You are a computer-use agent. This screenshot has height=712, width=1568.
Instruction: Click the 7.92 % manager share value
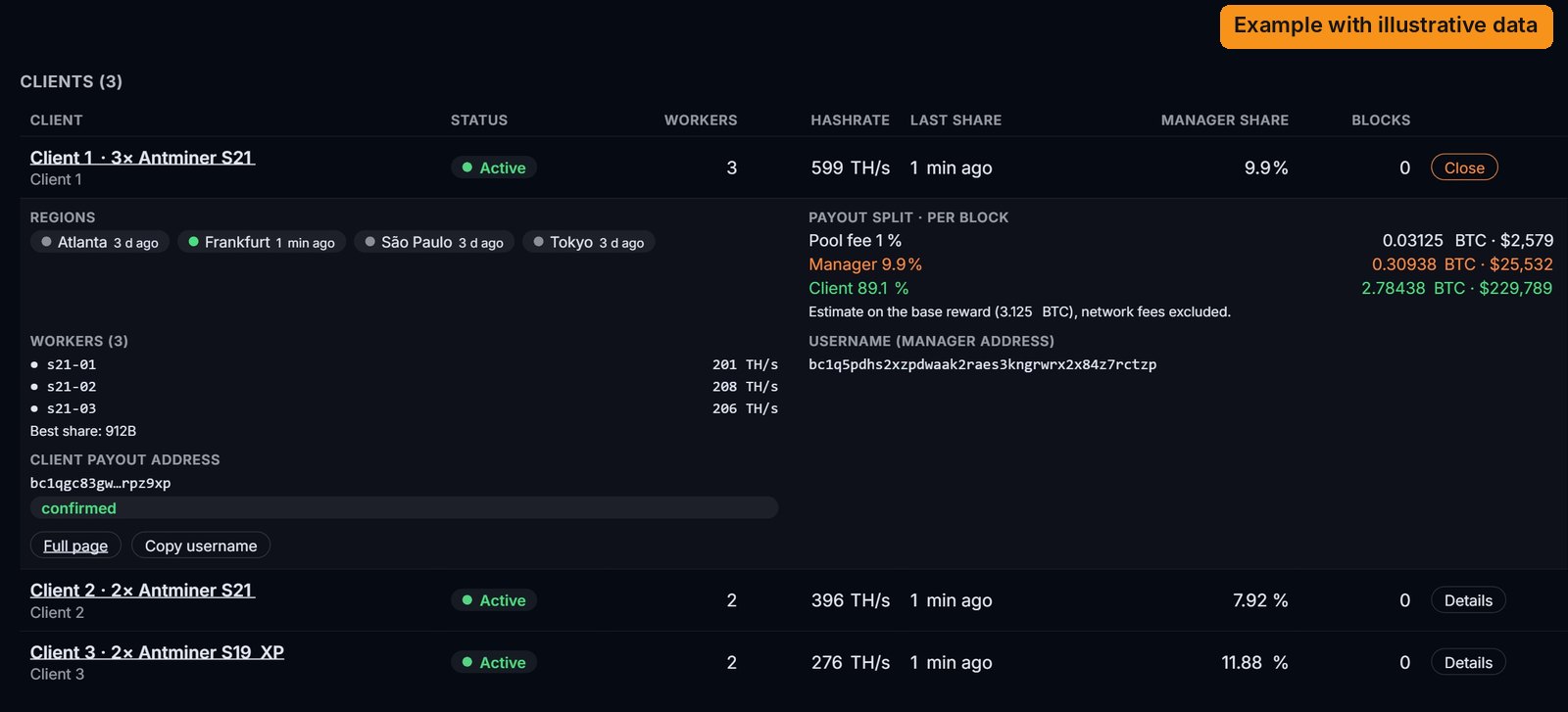1260,600
